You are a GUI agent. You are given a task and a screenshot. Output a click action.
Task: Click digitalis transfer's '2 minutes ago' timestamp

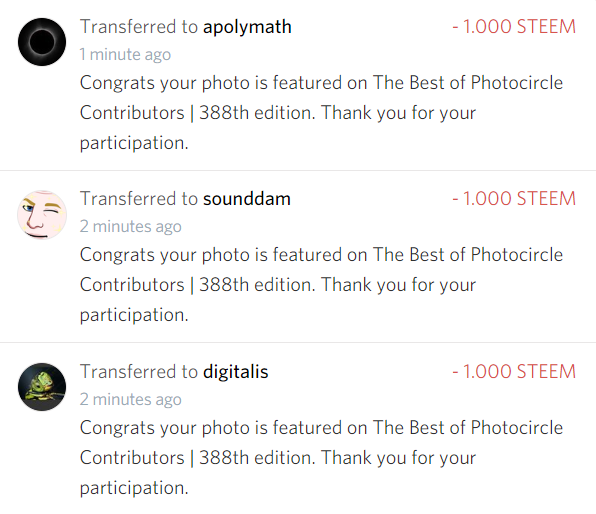coord(130,399)
